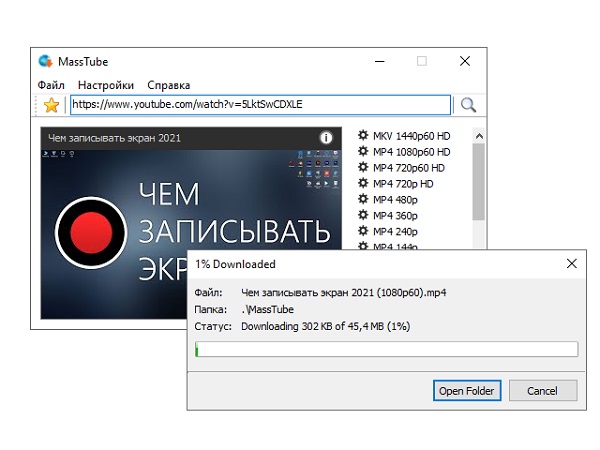Click gear icon beside MP4 240p

363,231
